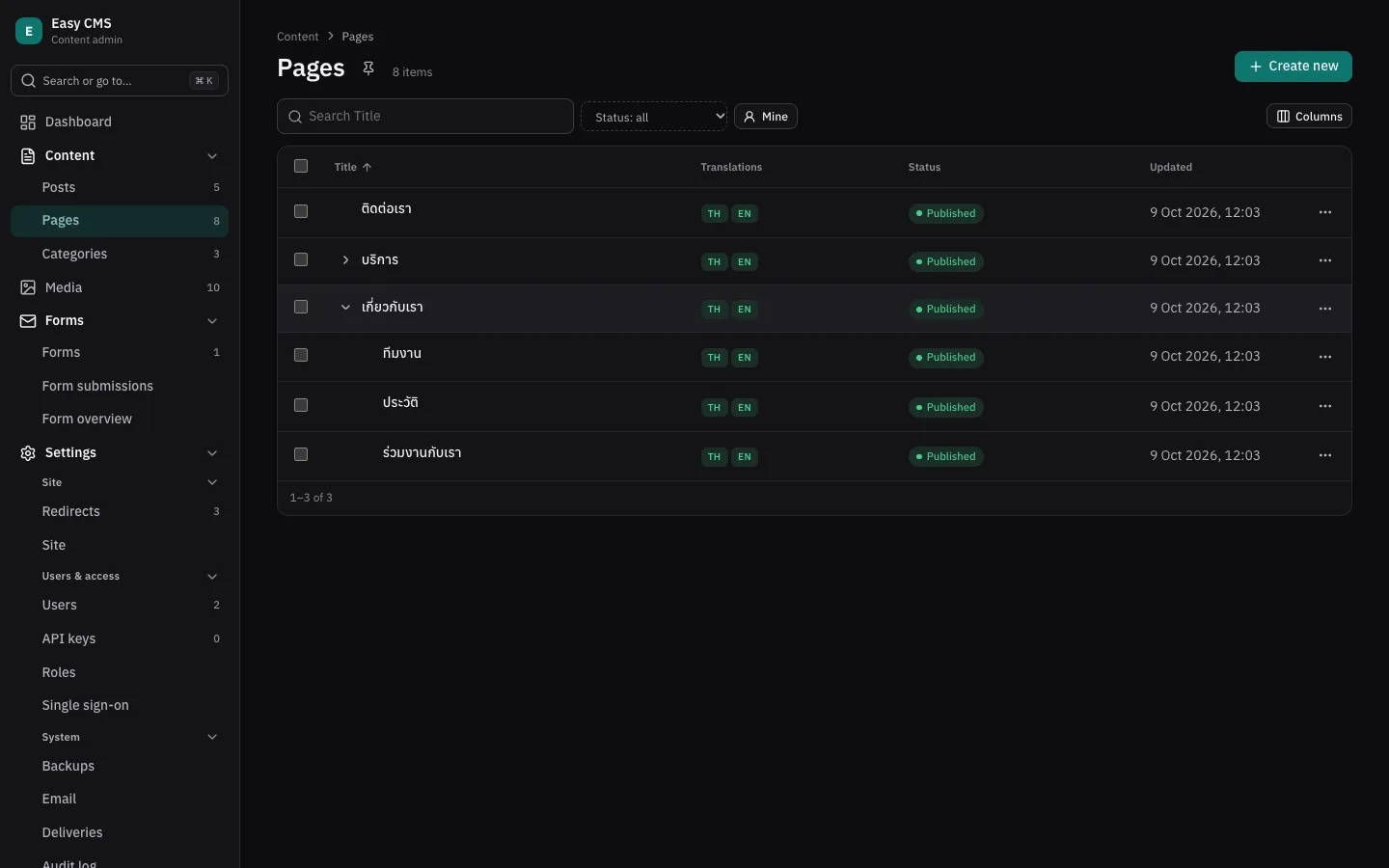This screenshot has width=1389, height=868.
Task: Click the Dashboard grid icon
Action: tap(28, 122)
